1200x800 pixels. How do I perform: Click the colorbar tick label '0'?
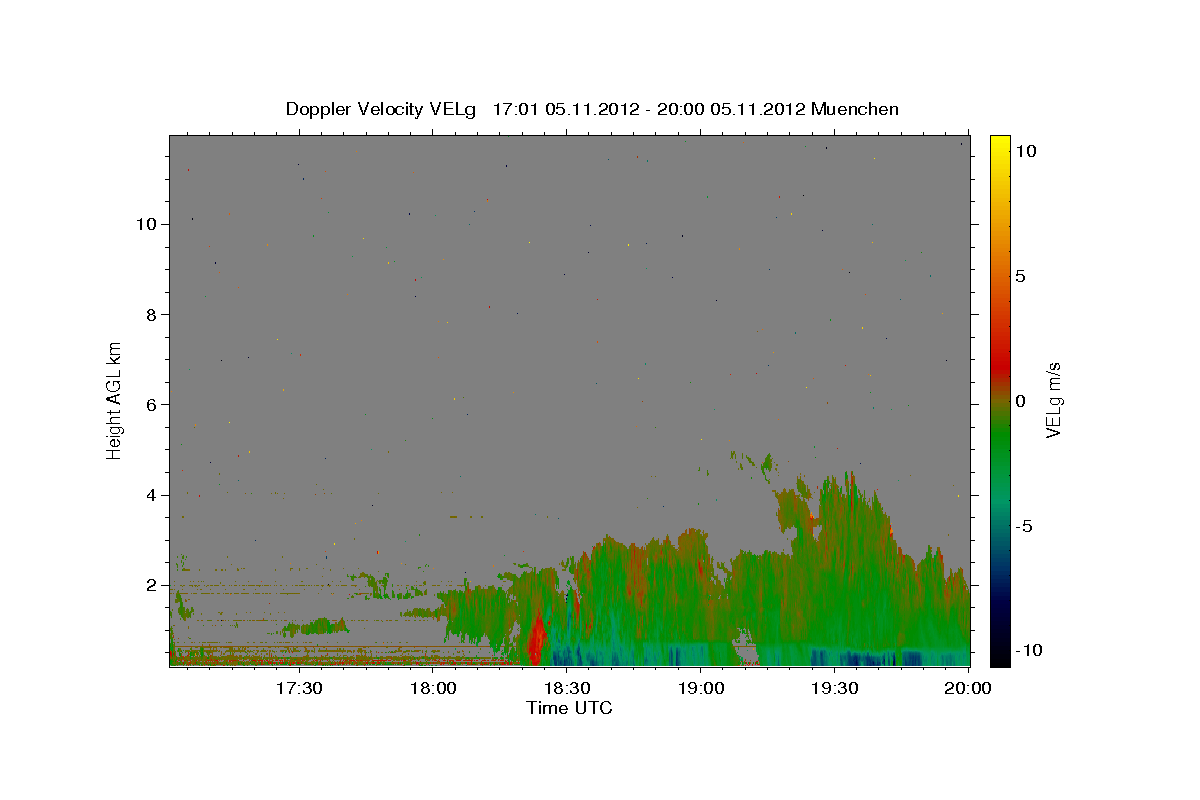(x=1020, y=401)
